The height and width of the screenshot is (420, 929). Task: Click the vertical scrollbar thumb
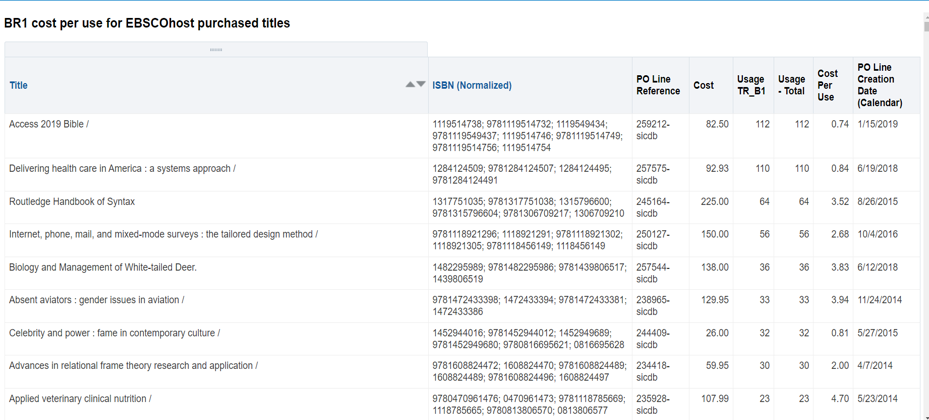(x=925, y=25)
